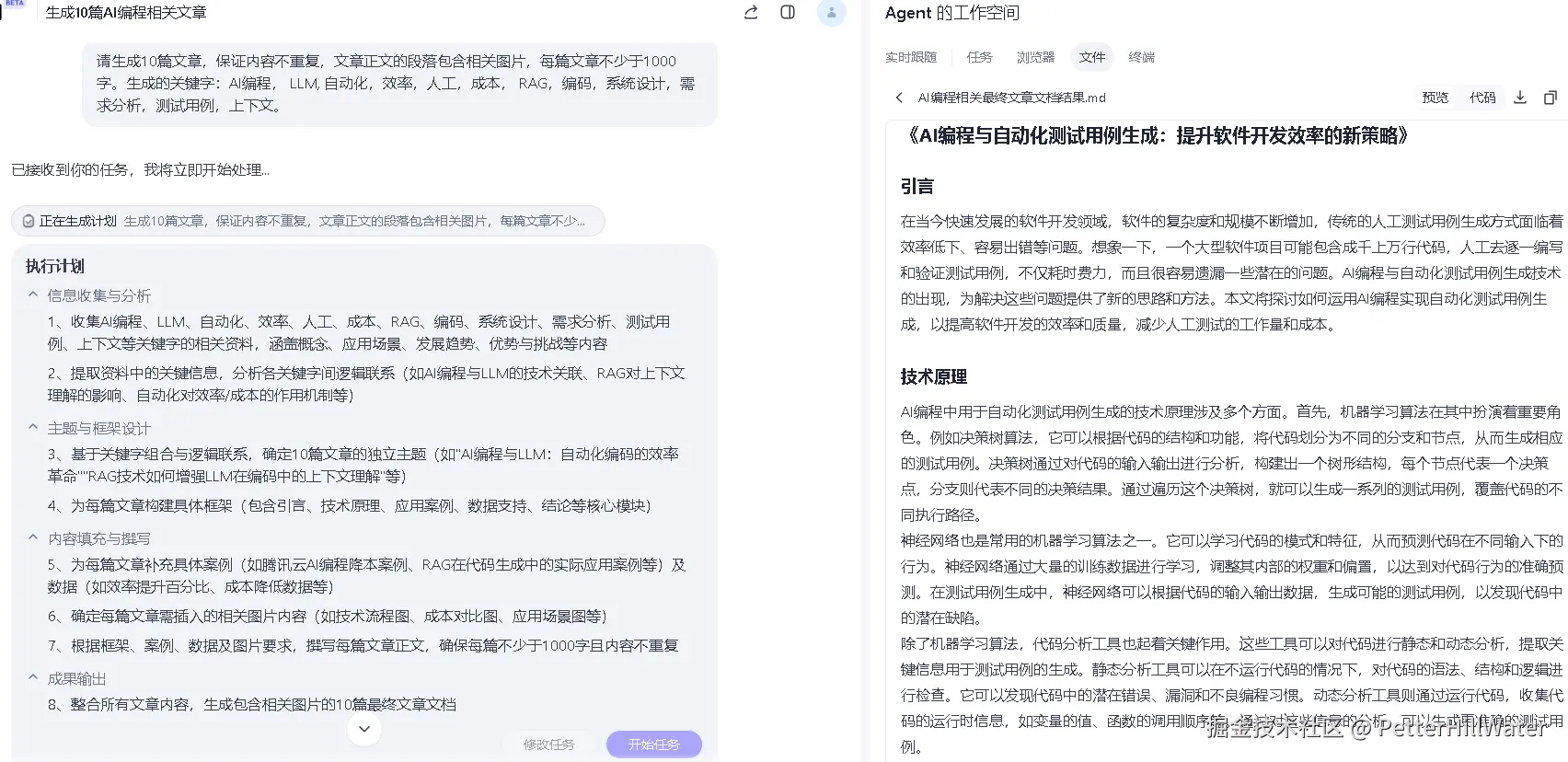Viewport: 1568px width, 762px height.
Task: Click plan step 2 提取资料中的关键信息
Action: pos(366,384)
